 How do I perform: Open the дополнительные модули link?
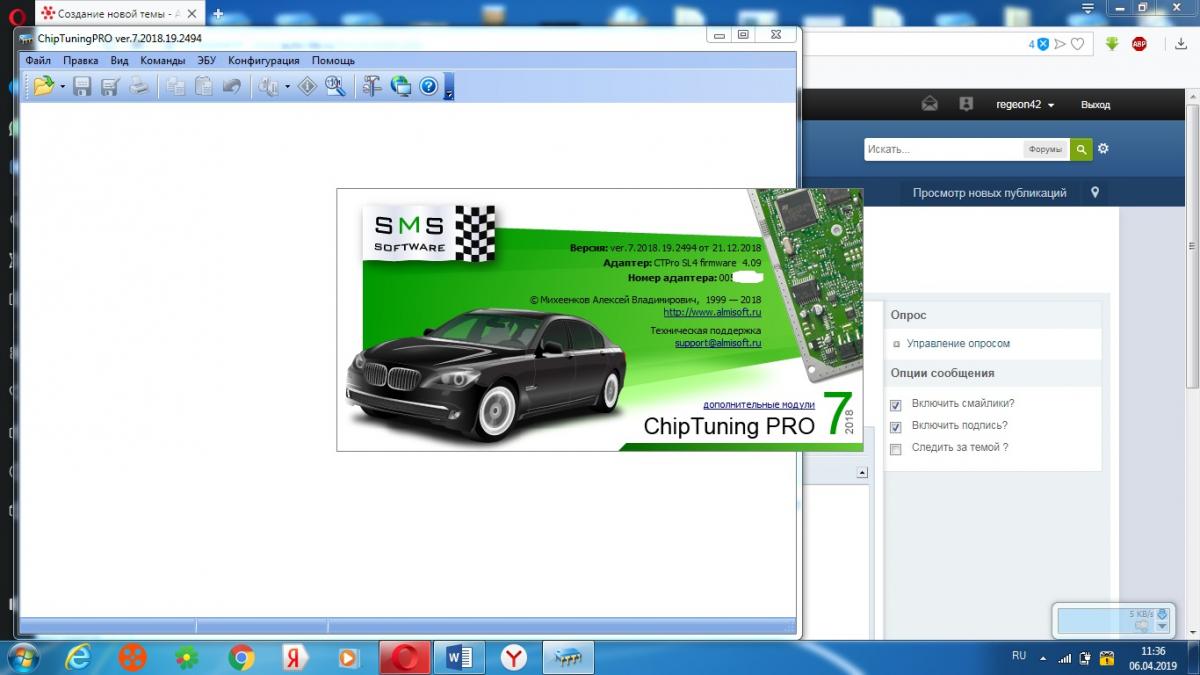759,404
